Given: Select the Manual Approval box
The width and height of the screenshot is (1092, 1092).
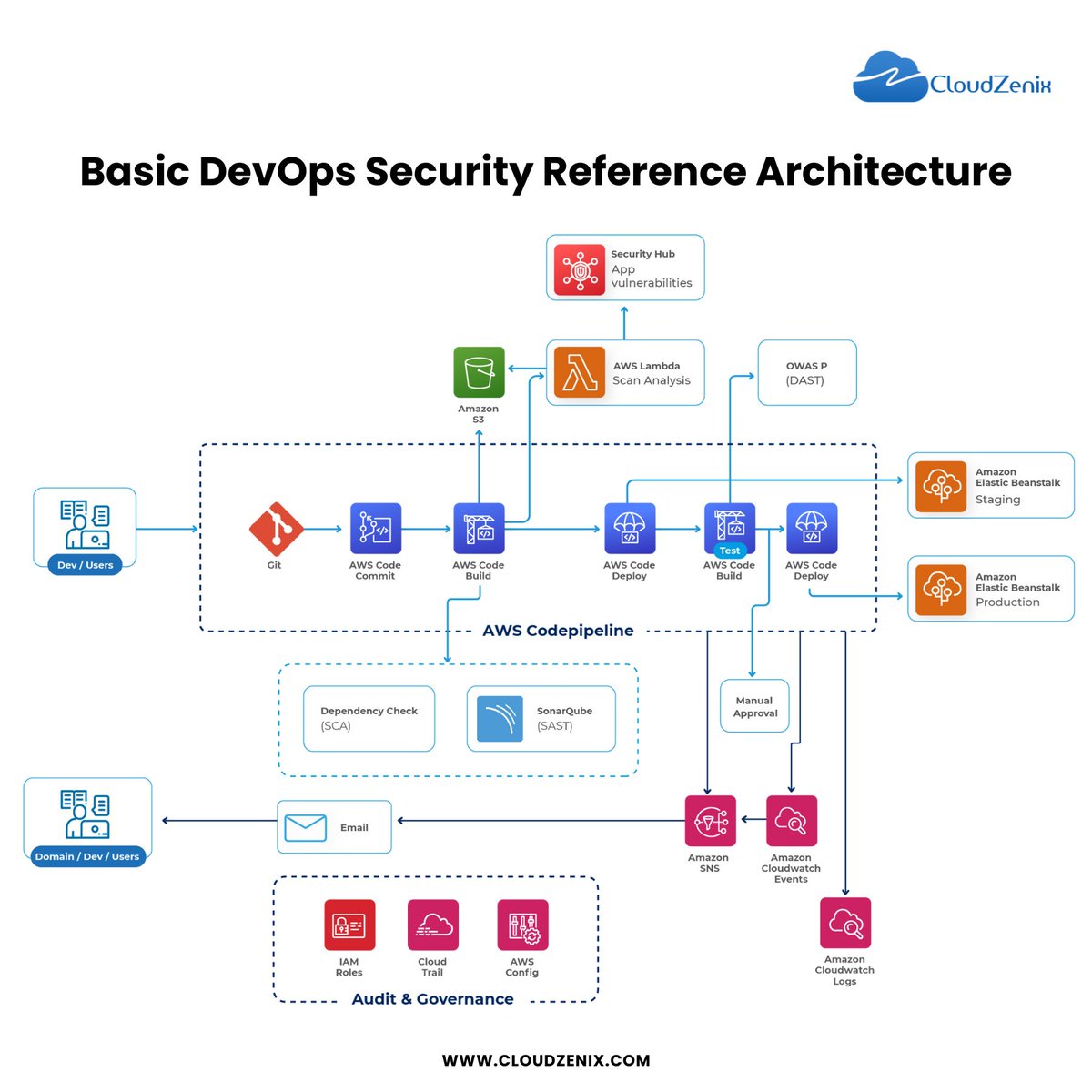Looking at the screenshot, I should tap(754, 706).
